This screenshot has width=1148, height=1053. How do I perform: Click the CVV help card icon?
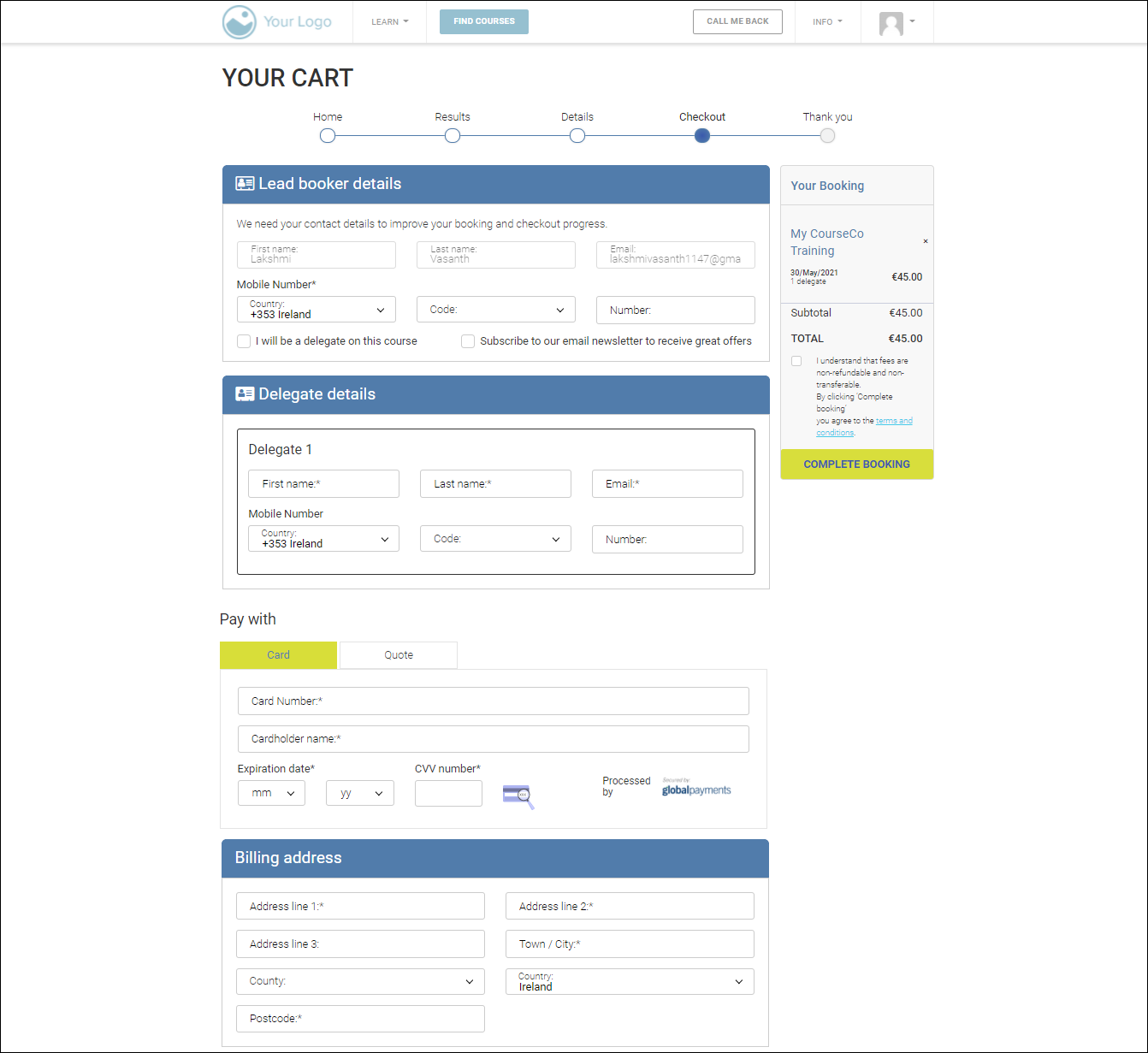click(518, 796)
